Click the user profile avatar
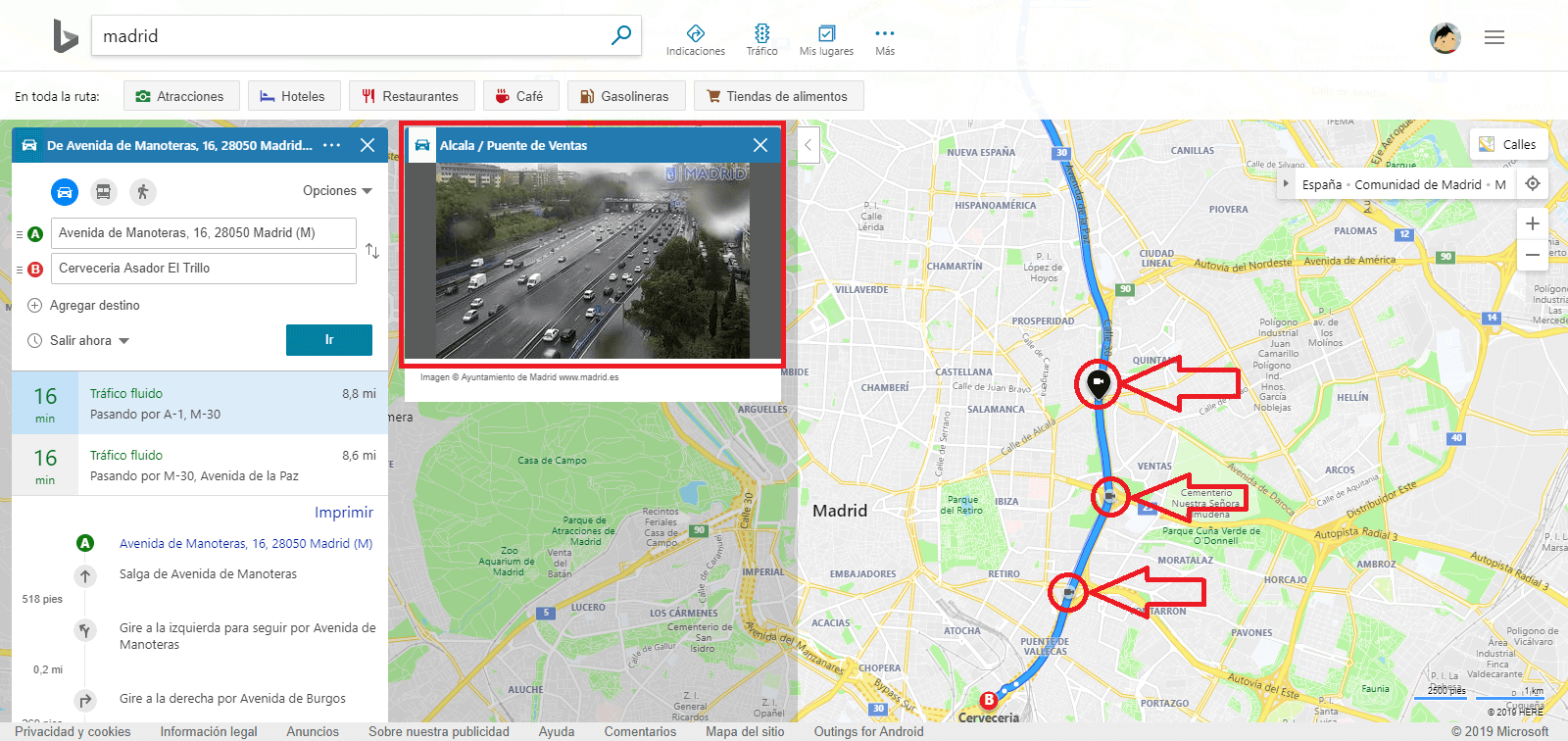The image size is (1568, 741). pos(1445,37)
